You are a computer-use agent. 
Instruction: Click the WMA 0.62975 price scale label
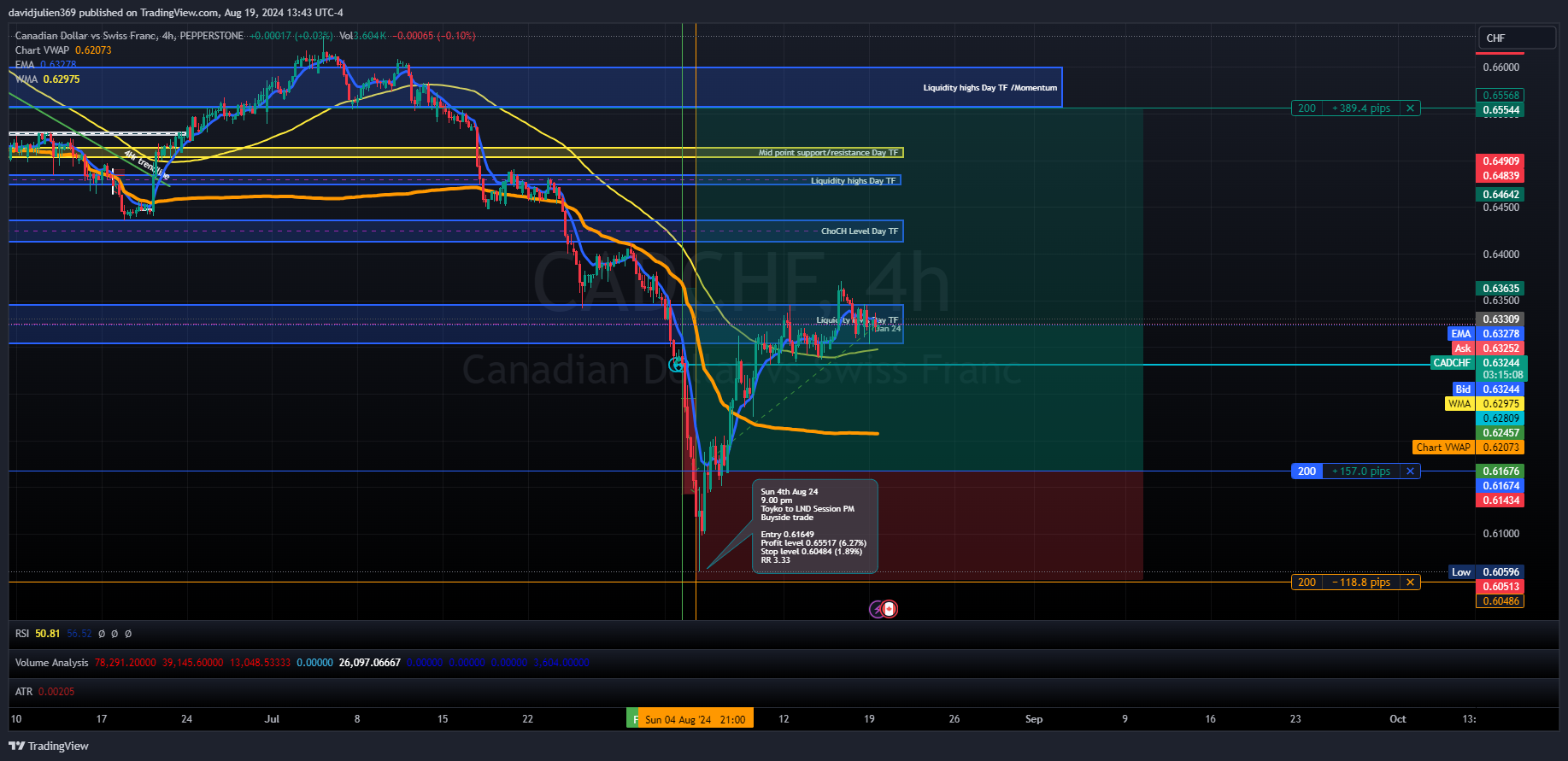click(1485, 404)
